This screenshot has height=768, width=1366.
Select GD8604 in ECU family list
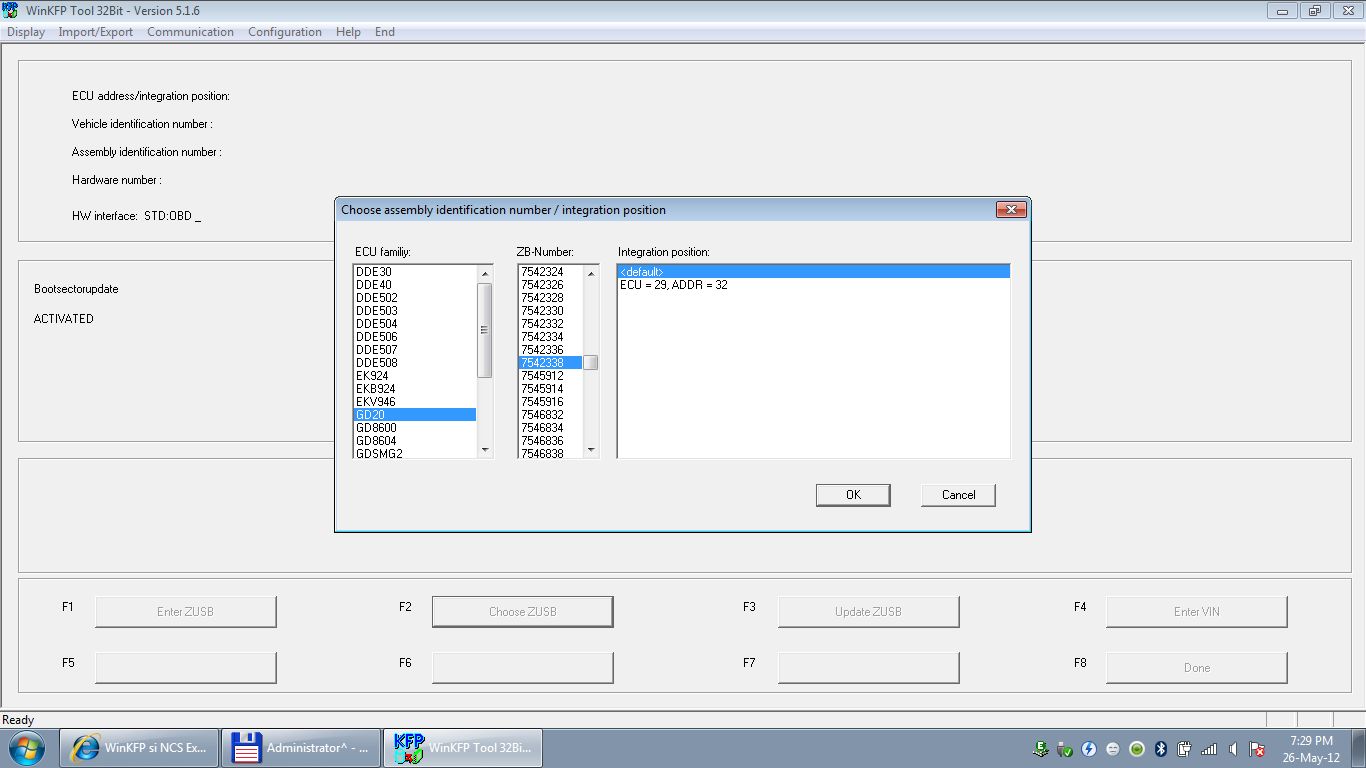pyautogui.click(x=415, y=441)
